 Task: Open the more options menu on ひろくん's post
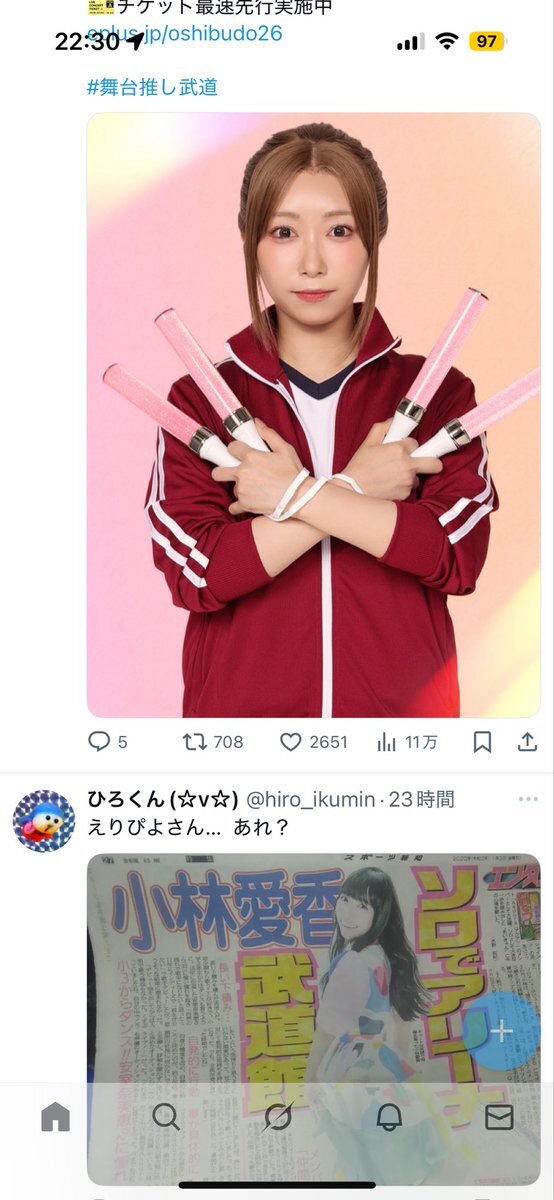[x=528, y=799]
